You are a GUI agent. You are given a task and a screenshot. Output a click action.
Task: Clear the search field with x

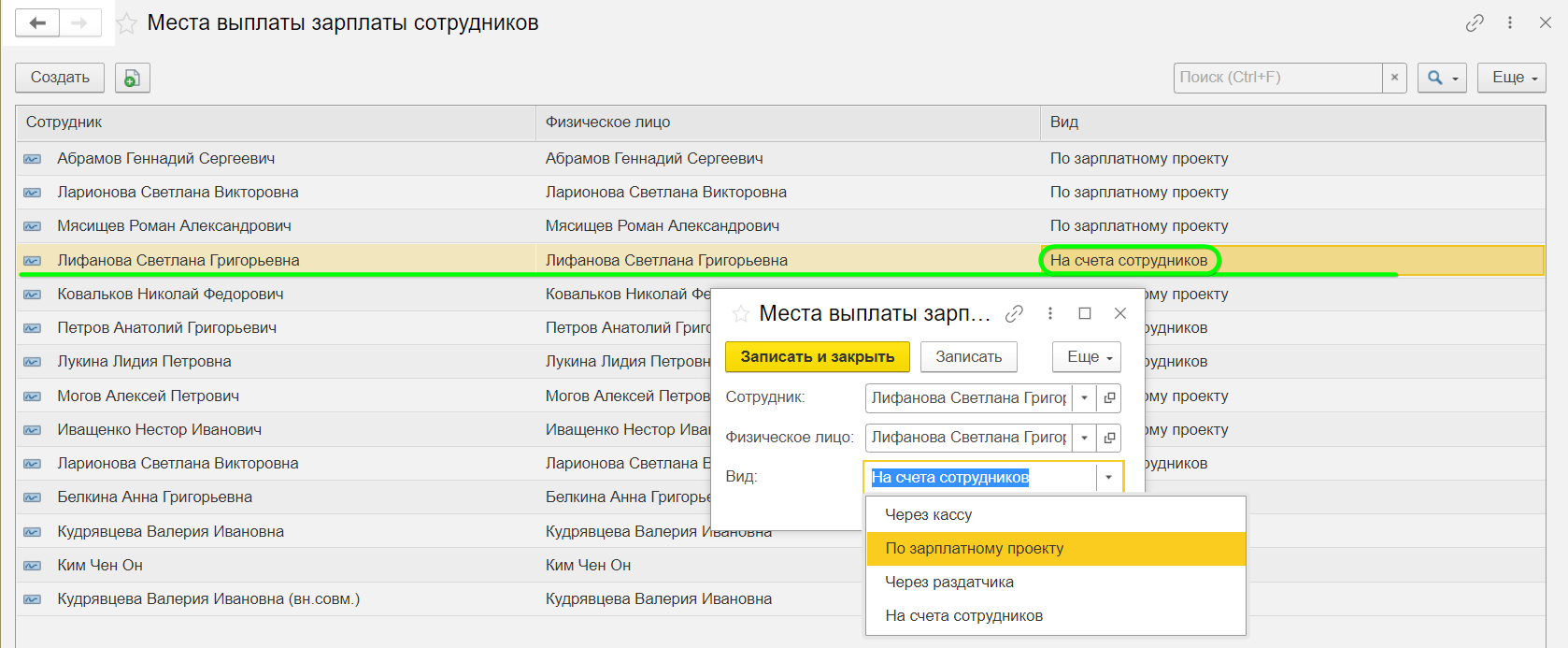tap(1394, 78)
